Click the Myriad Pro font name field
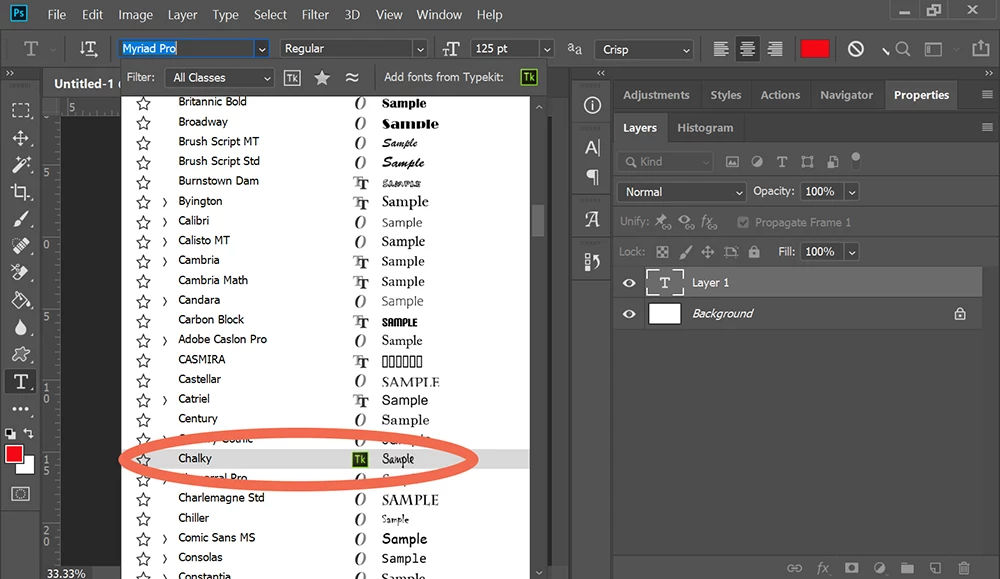Screen dimensions: 1000x579 [186, 48]
